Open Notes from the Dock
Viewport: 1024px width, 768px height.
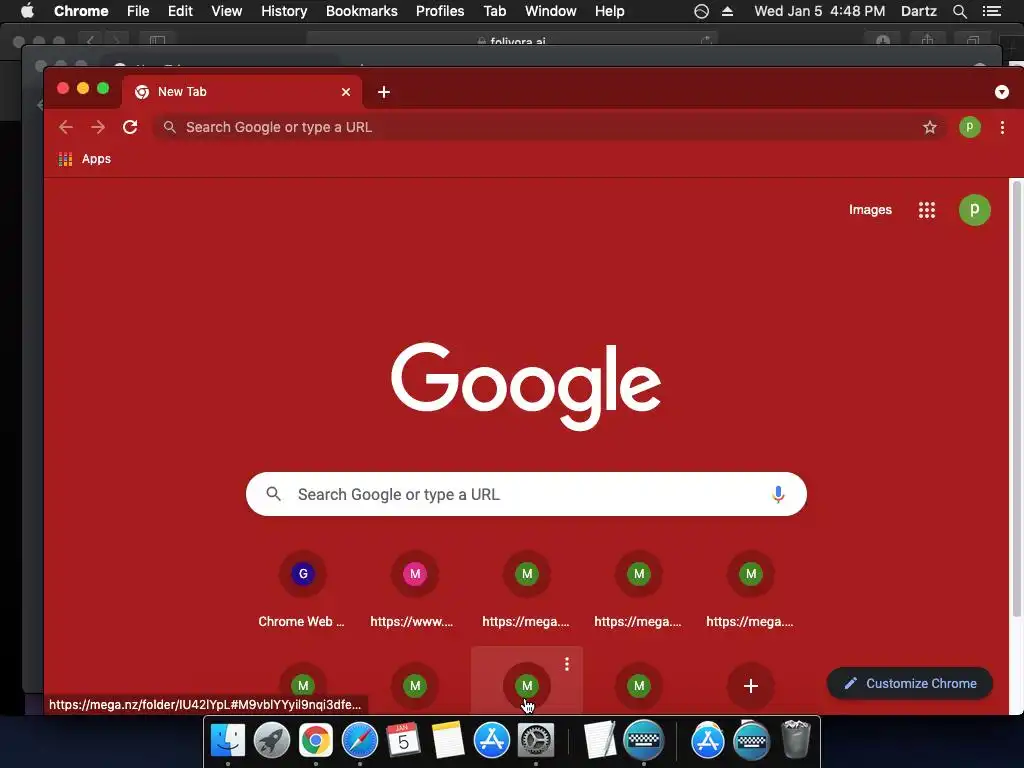pyautogui.click(x=447, y=741)
